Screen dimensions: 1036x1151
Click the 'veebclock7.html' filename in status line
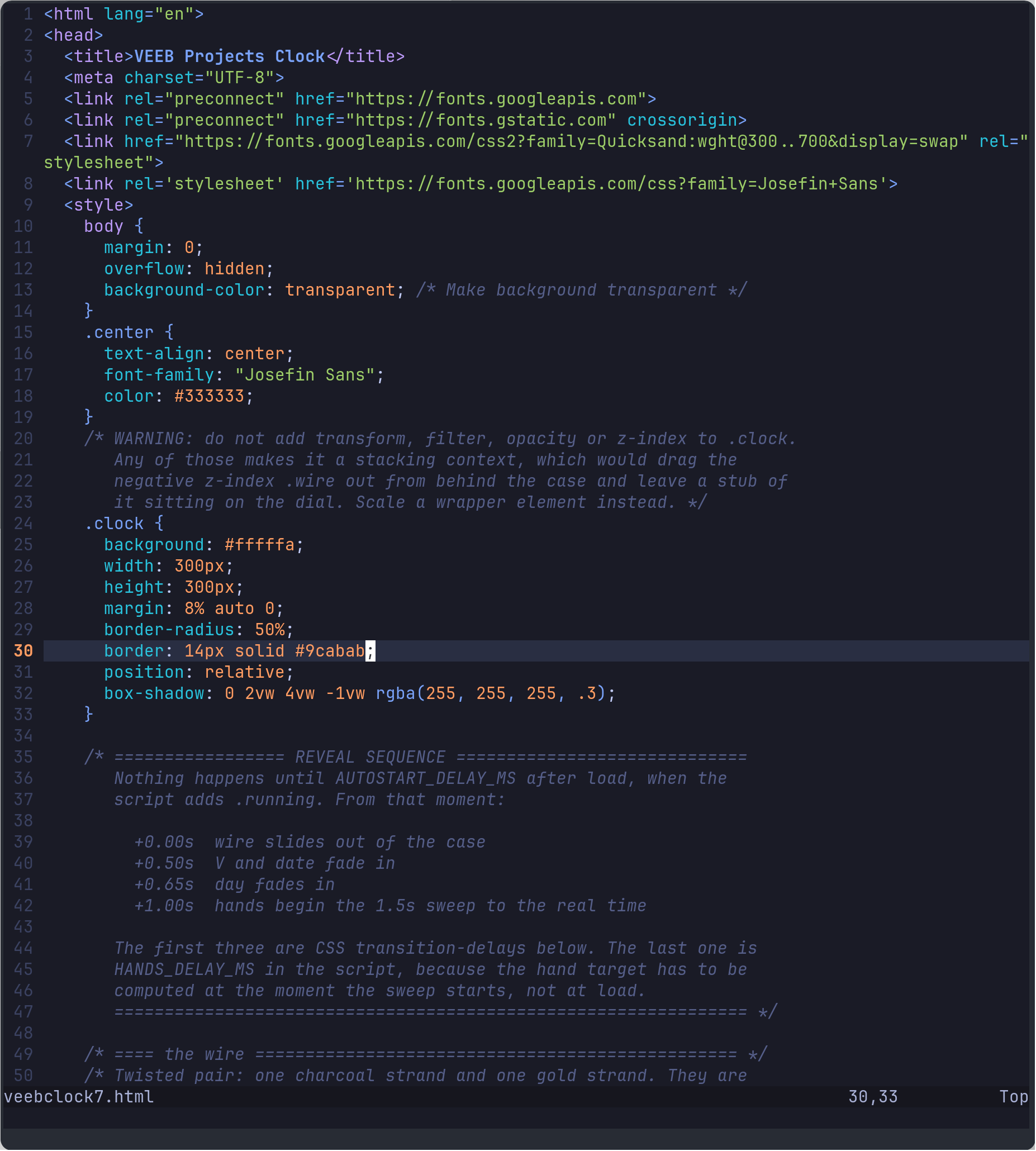click(79, 1098)
